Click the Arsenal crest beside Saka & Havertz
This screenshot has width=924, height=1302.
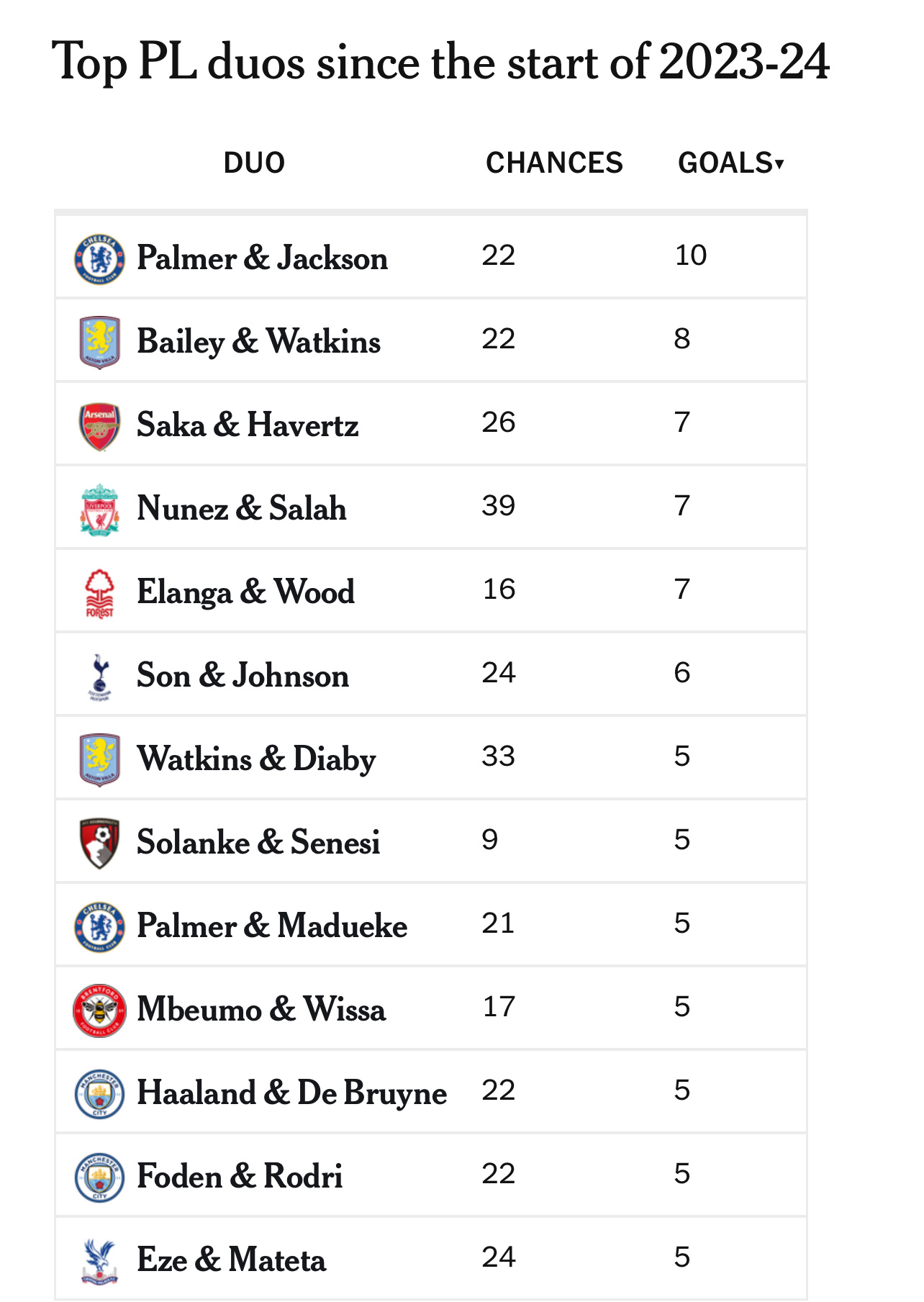(x=99, y=426)
